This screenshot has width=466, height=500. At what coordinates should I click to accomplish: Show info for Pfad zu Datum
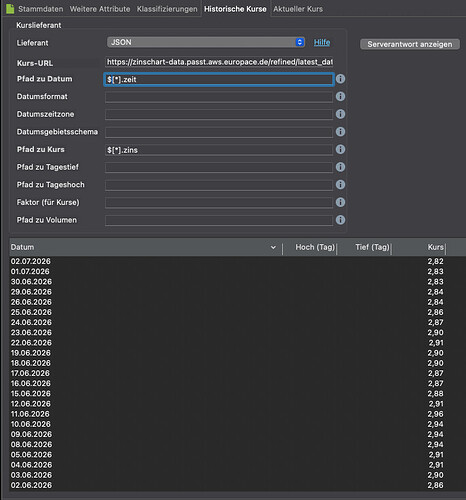[x=340, y=79]
